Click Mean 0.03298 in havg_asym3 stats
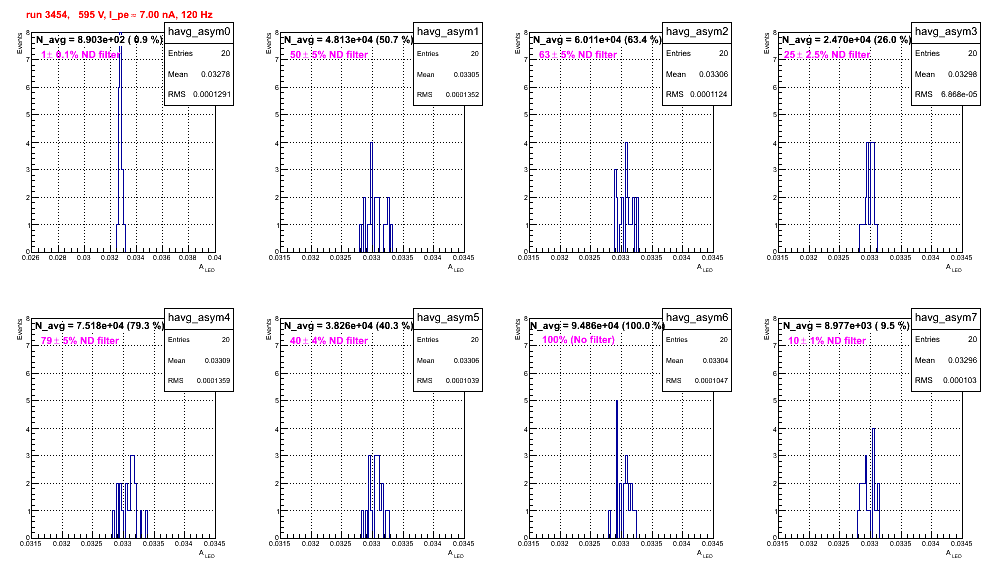This screenshot has width=996, height=572. [x=946, y=74]
